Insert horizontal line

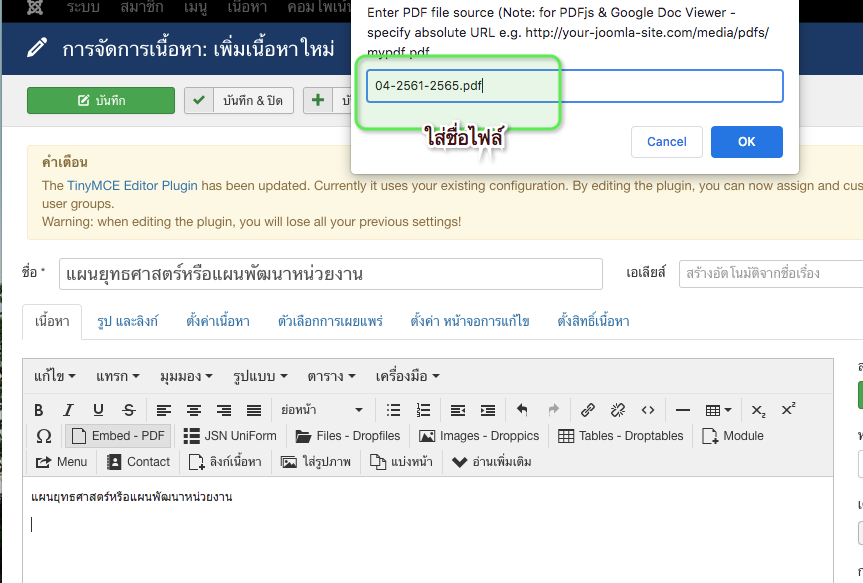click(x=682, y=410)
